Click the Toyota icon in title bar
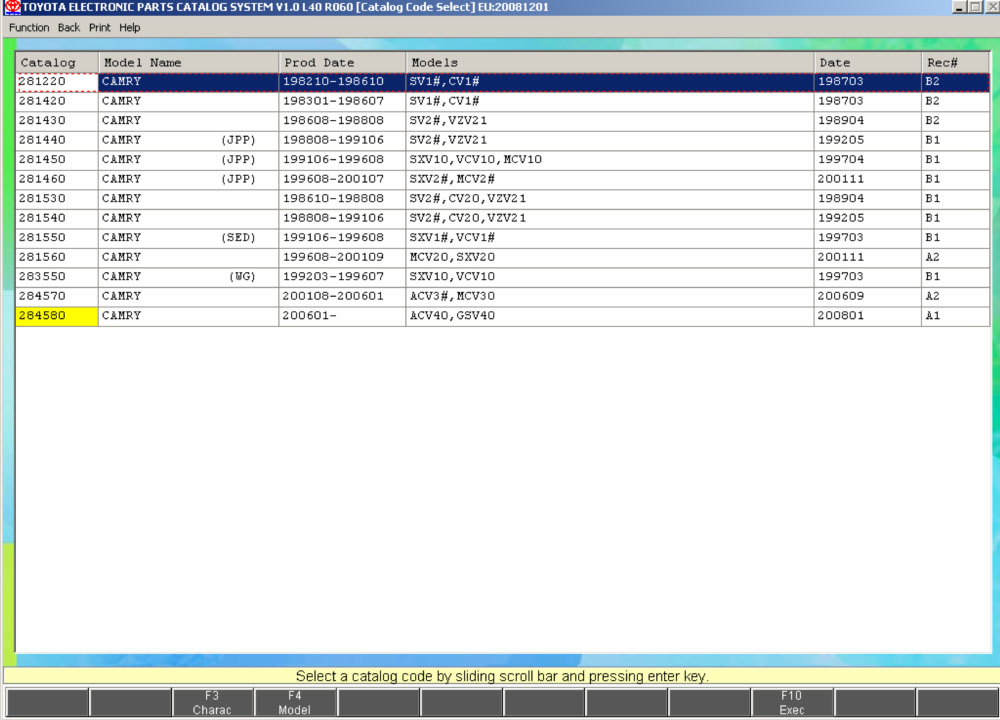Screen dimensions: 1000x720 click(x=12, y=7)
